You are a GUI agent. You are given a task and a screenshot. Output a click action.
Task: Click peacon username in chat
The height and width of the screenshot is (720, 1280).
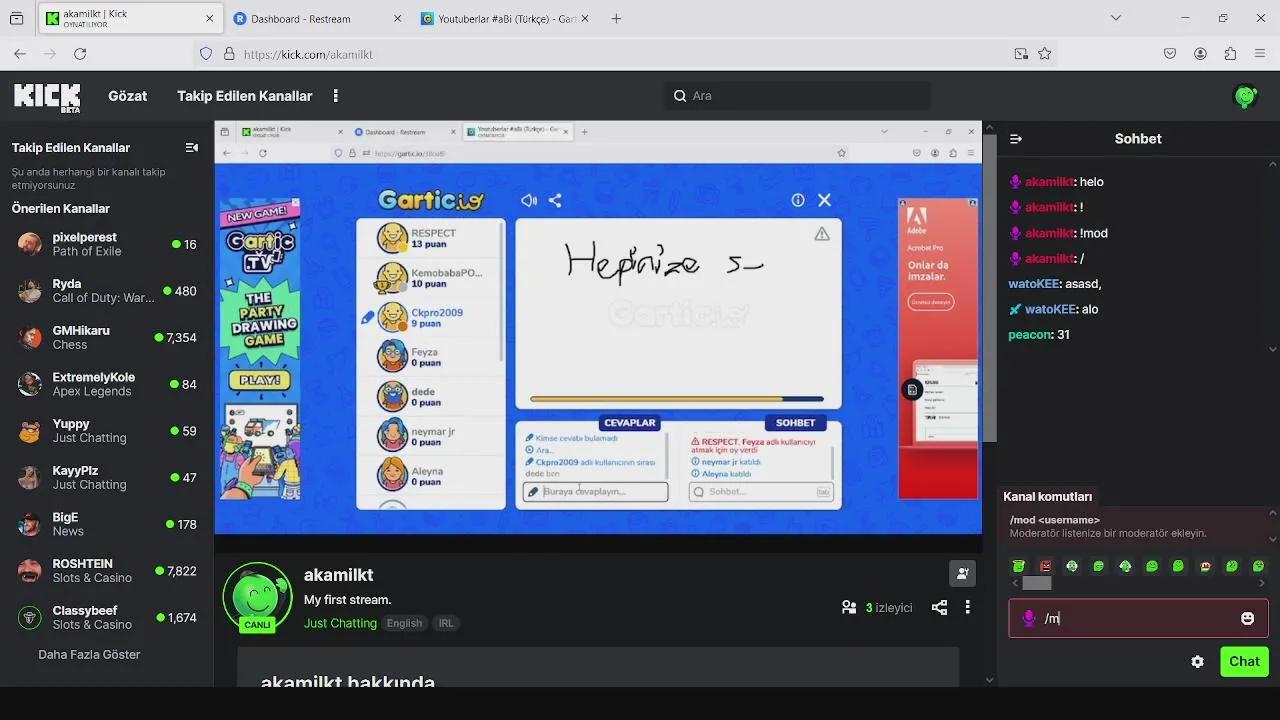coord(1030,335)
